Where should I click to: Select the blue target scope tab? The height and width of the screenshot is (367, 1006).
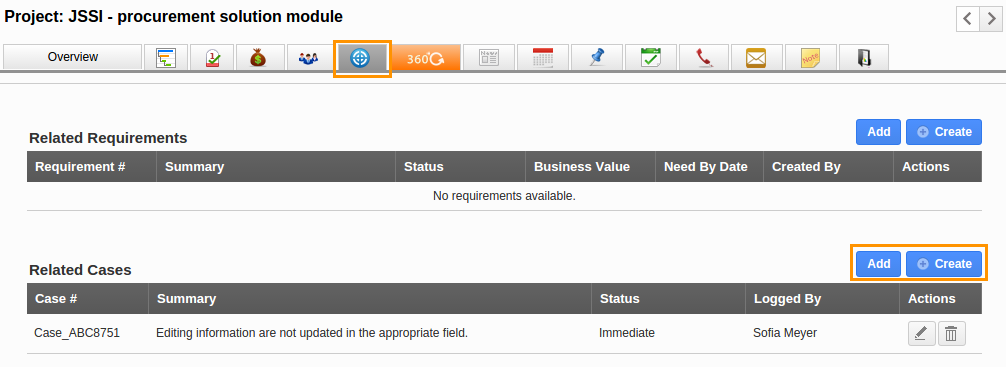tap(360, 58)
